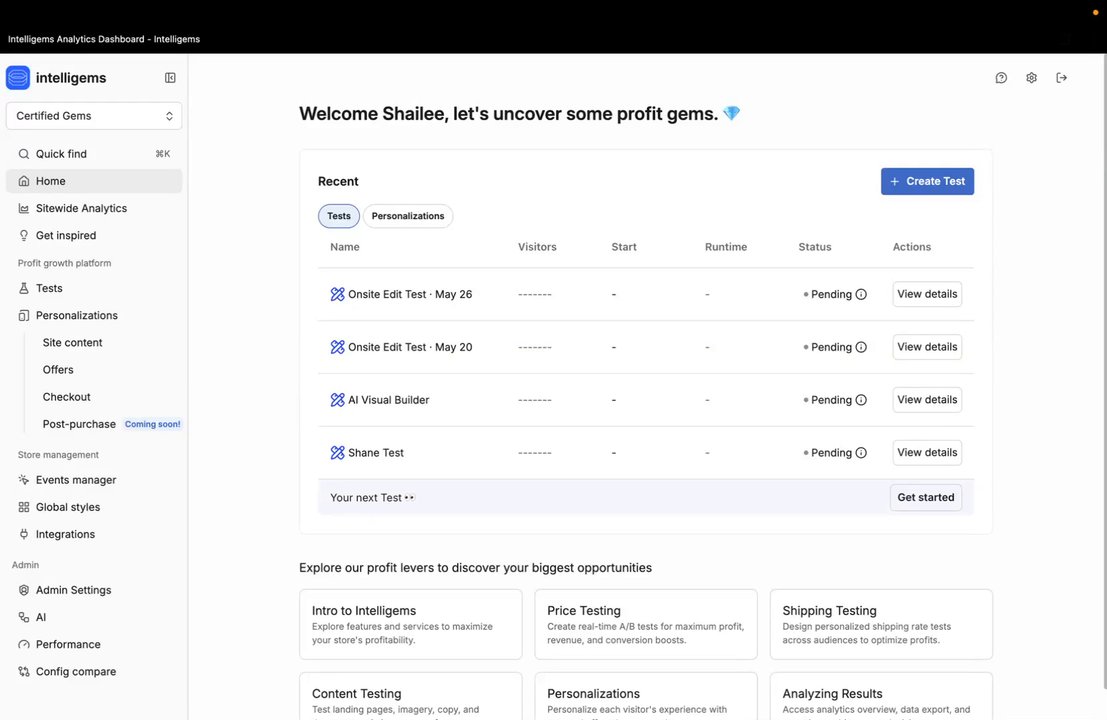View details of Onsite Edit Test May 26

[x=927, y=294]
